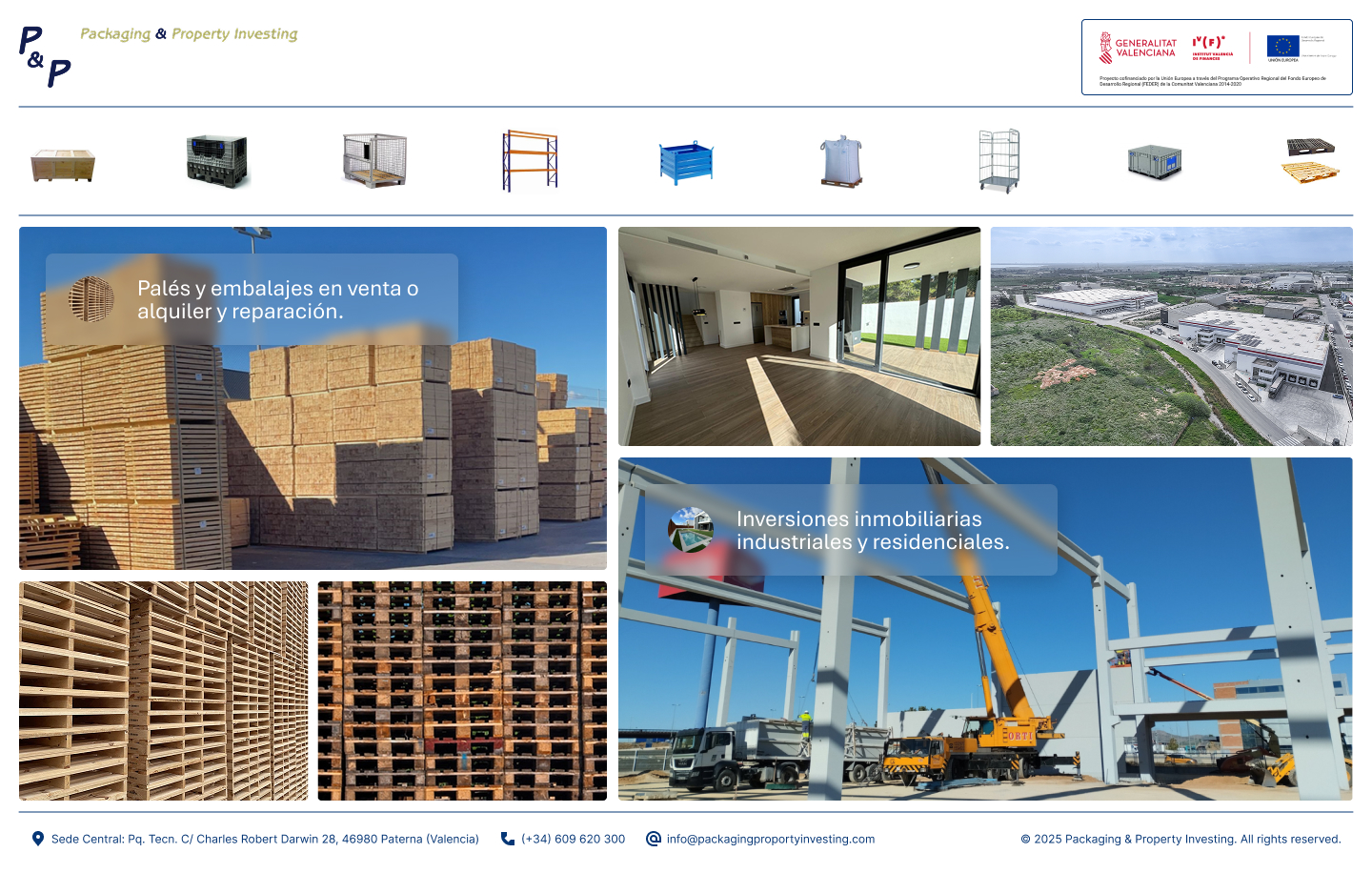Choose the grey folding plastic container icon

1154,162
